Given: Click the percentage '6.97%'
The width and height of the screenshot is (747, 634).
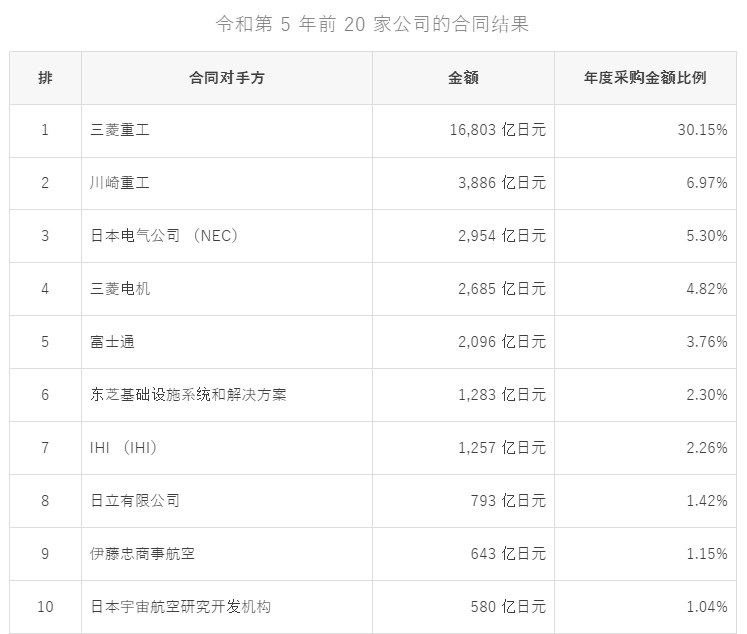Looking at the screenshot, I should click(707, 183).
